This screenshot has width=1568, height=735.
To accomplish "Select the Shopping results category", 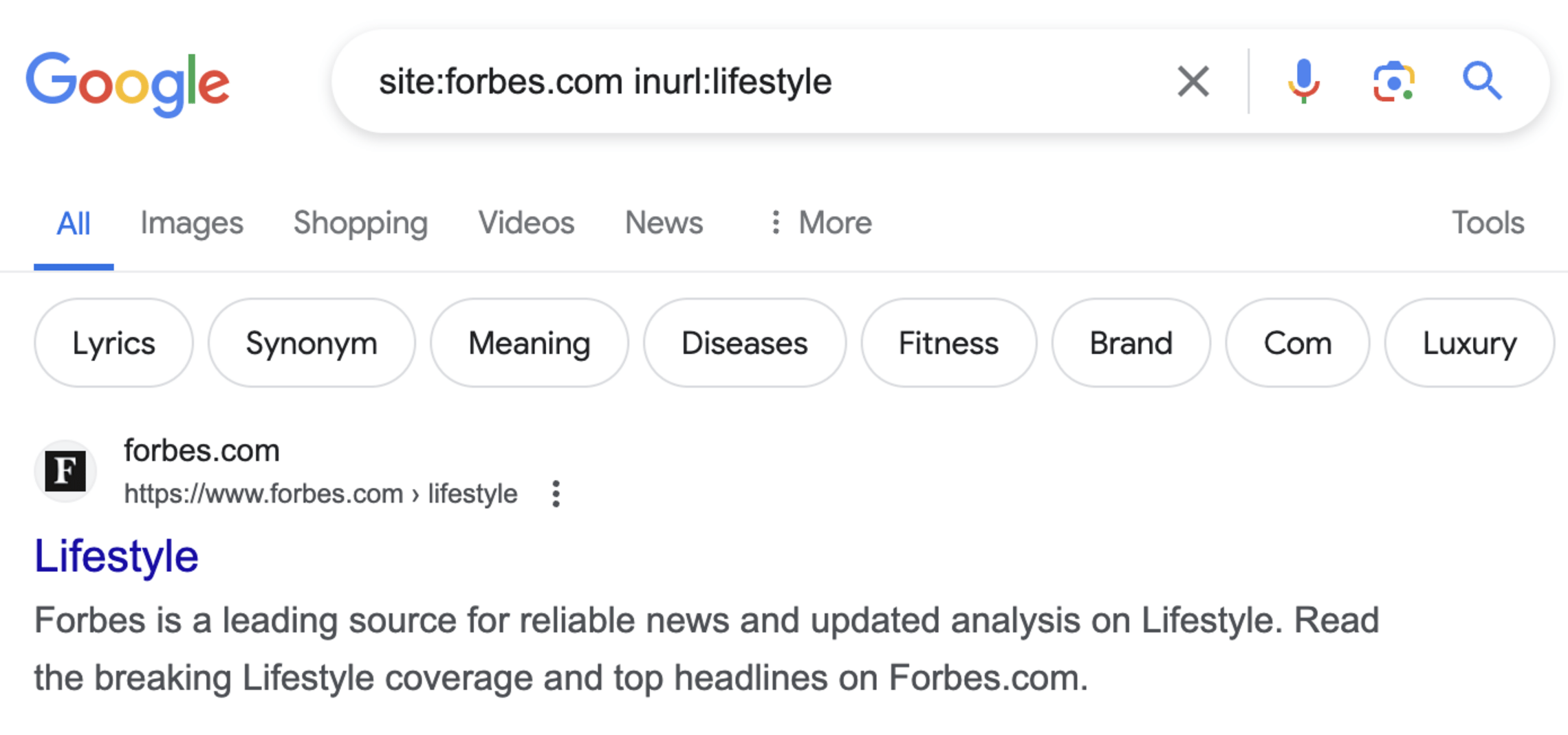I will 361,223.
